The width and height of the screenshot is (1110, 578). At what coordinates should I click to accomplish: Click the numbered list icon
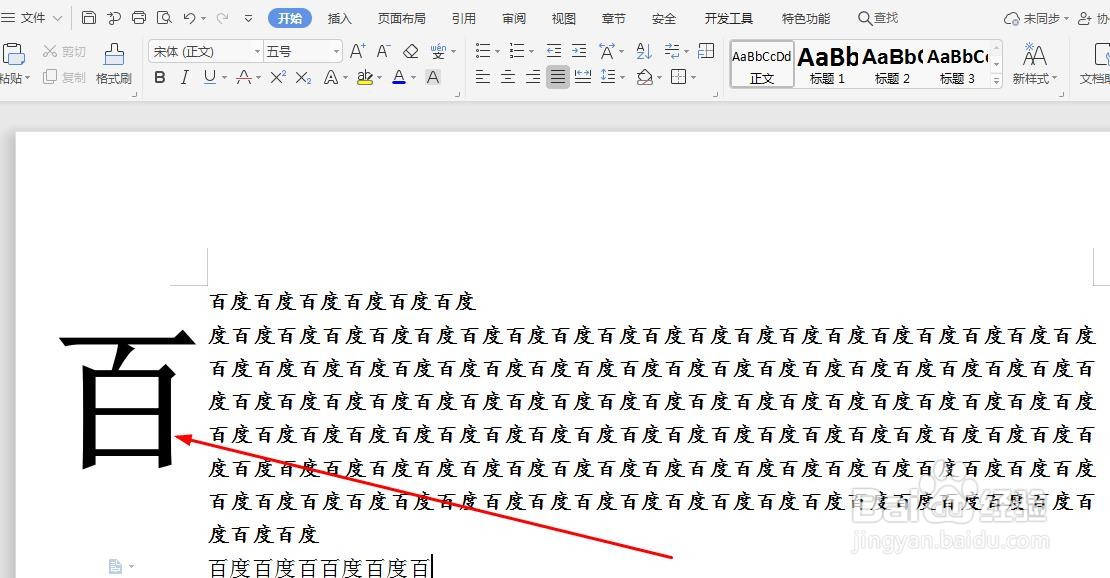[x=517, y=51]
